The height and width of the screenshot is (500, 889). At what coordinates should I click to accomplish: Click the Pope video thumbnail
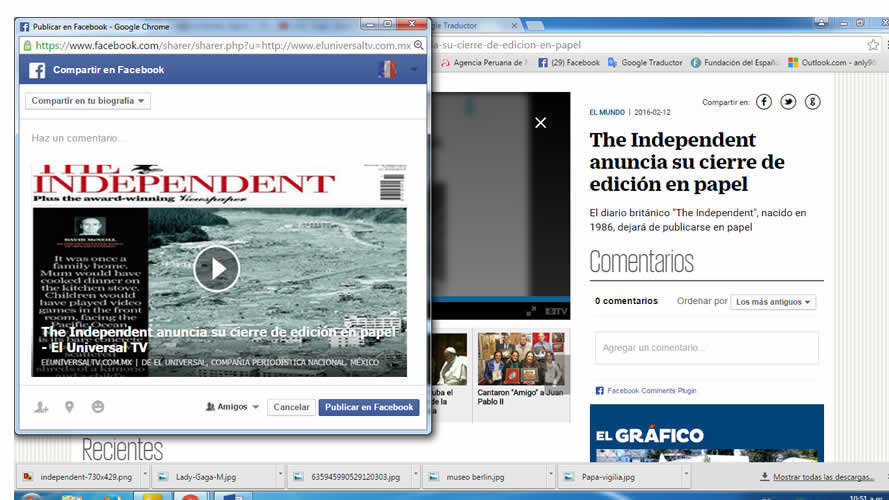pos(451,359)
